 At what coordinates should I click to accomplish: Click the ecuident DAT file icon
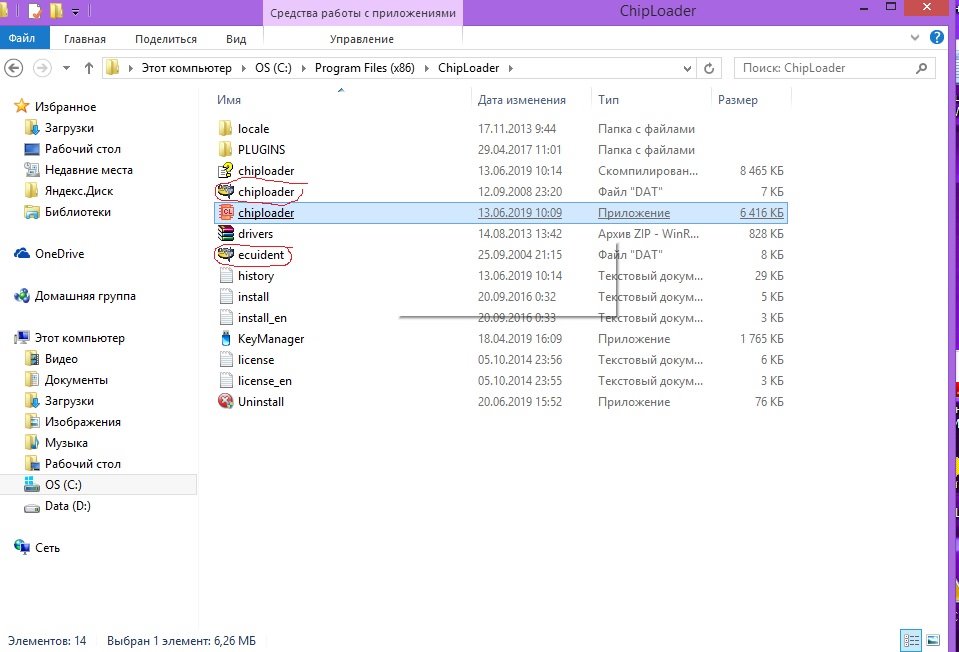pos(226,255)
